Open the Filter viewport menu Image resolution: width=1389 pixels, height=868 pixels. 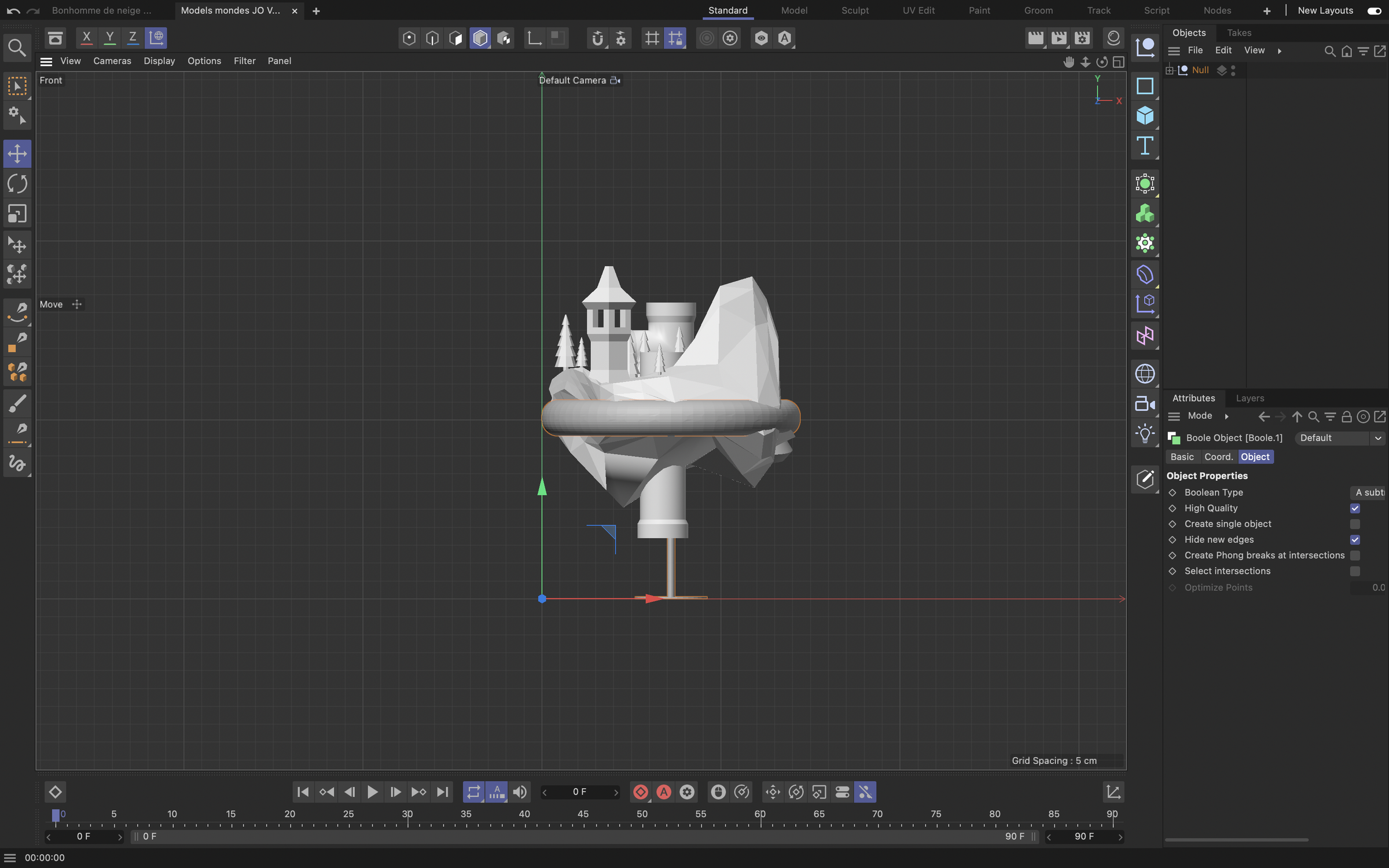click(x=244, y=61)
